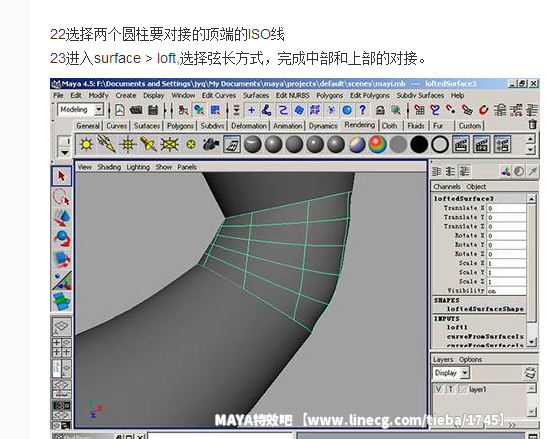The width and height of the screenshot is (546, 439).
Task: Toggle curves selection mask icon
Action: pyautogui.click(x=283, y=110)
